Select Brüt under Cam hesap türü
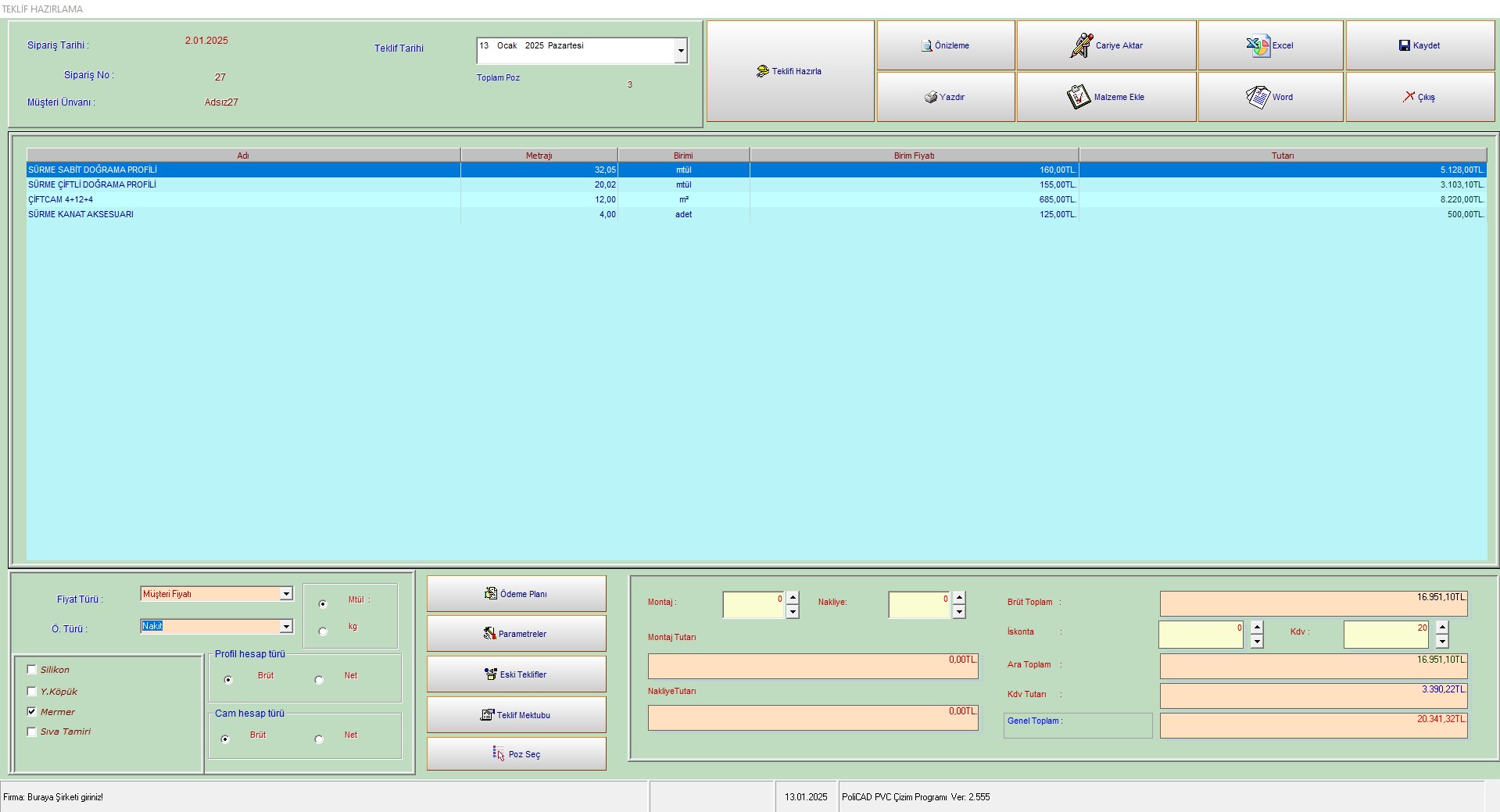 coord(225,739)
